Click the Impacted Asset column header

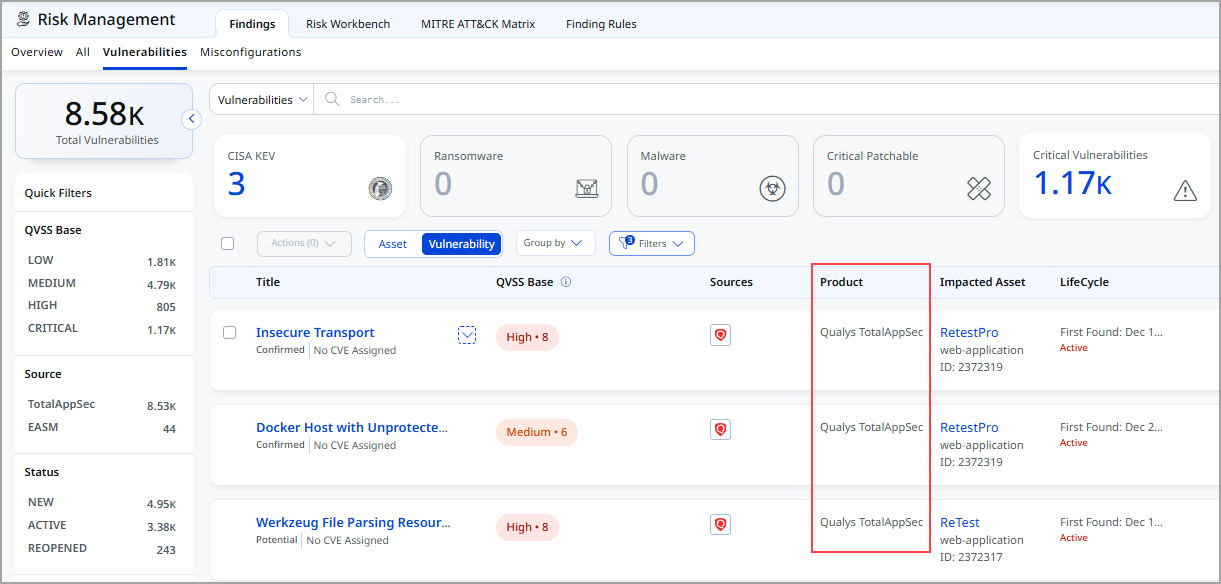[982, 282]
